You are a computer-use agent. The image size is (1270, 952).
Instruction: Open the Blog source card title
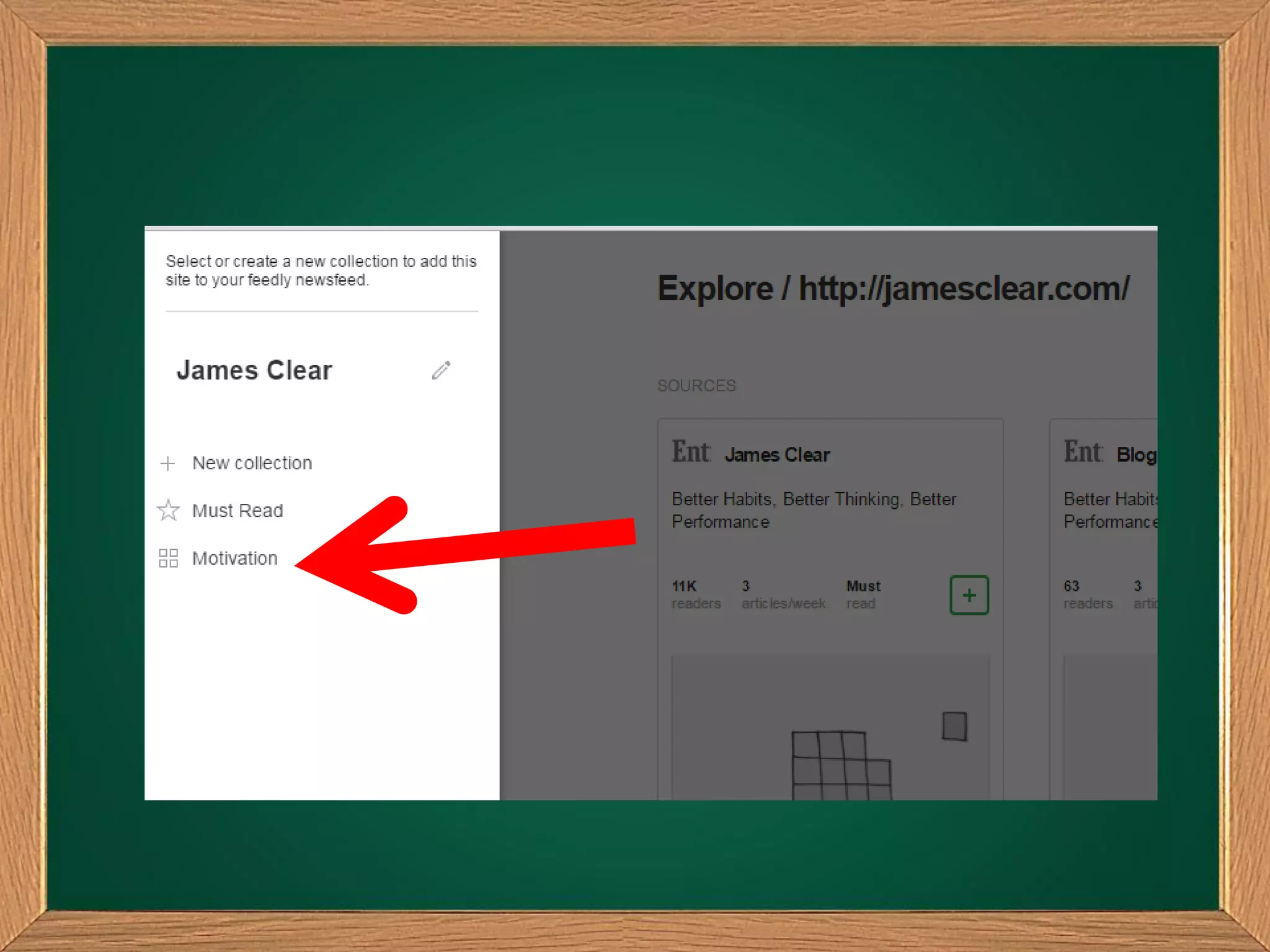(x=1136, y=455)
